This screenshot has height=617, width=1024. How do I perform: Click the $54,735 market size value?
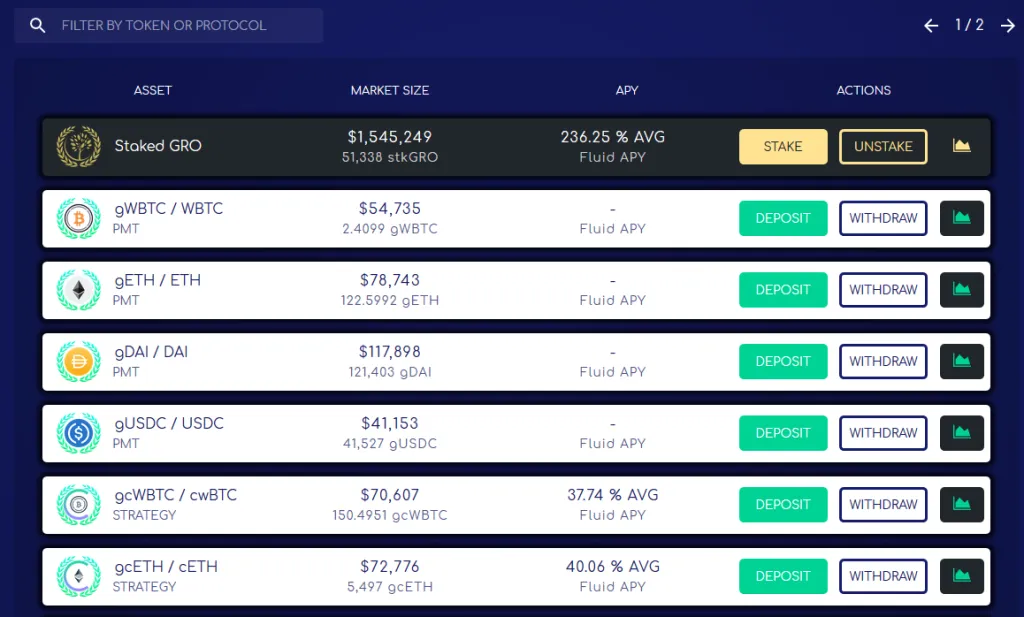(x=390, y=208)
